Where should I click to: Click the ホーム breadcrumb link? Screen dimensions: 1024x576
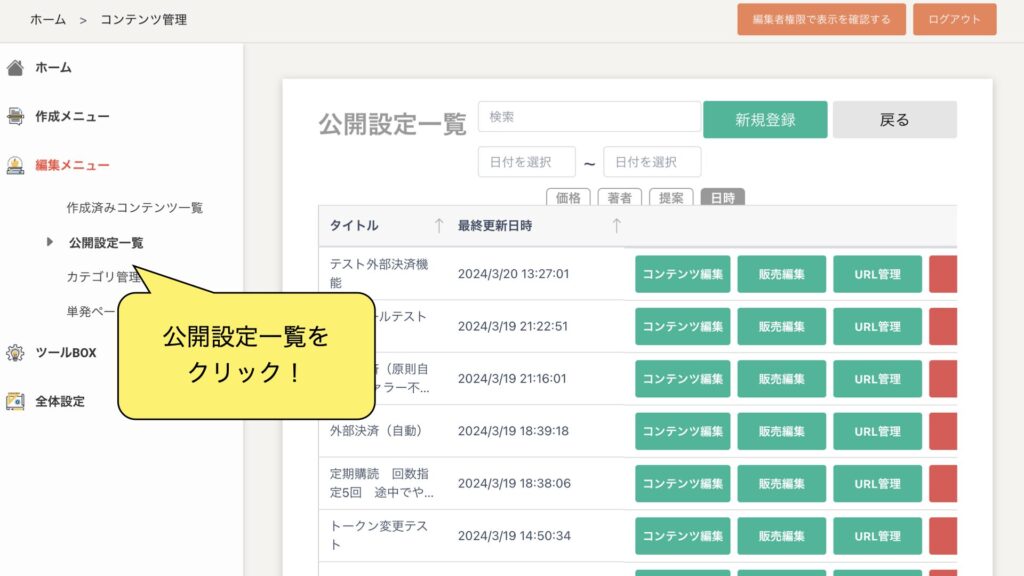[x=48, y=19]
